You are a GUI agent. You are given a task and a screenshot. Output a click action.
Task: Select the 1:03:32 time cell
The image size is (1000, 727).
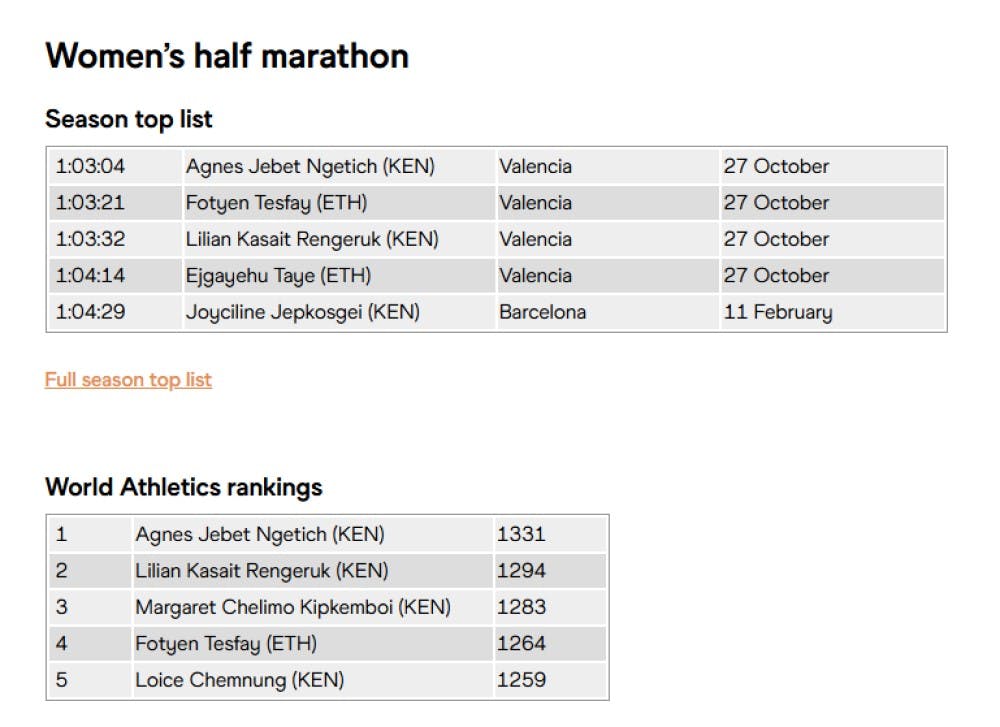pos(90,239)
